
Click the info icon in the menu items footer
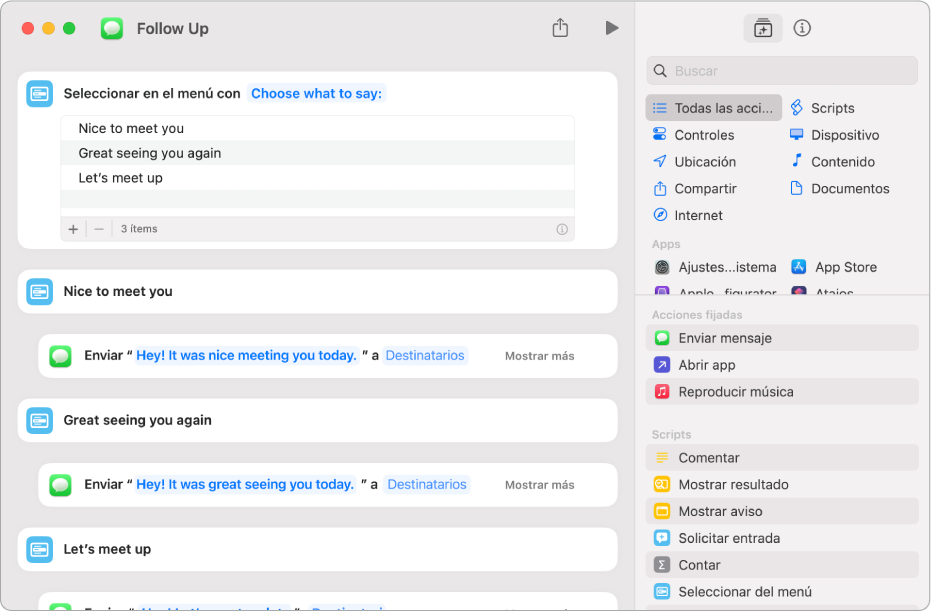pos(562,229)
